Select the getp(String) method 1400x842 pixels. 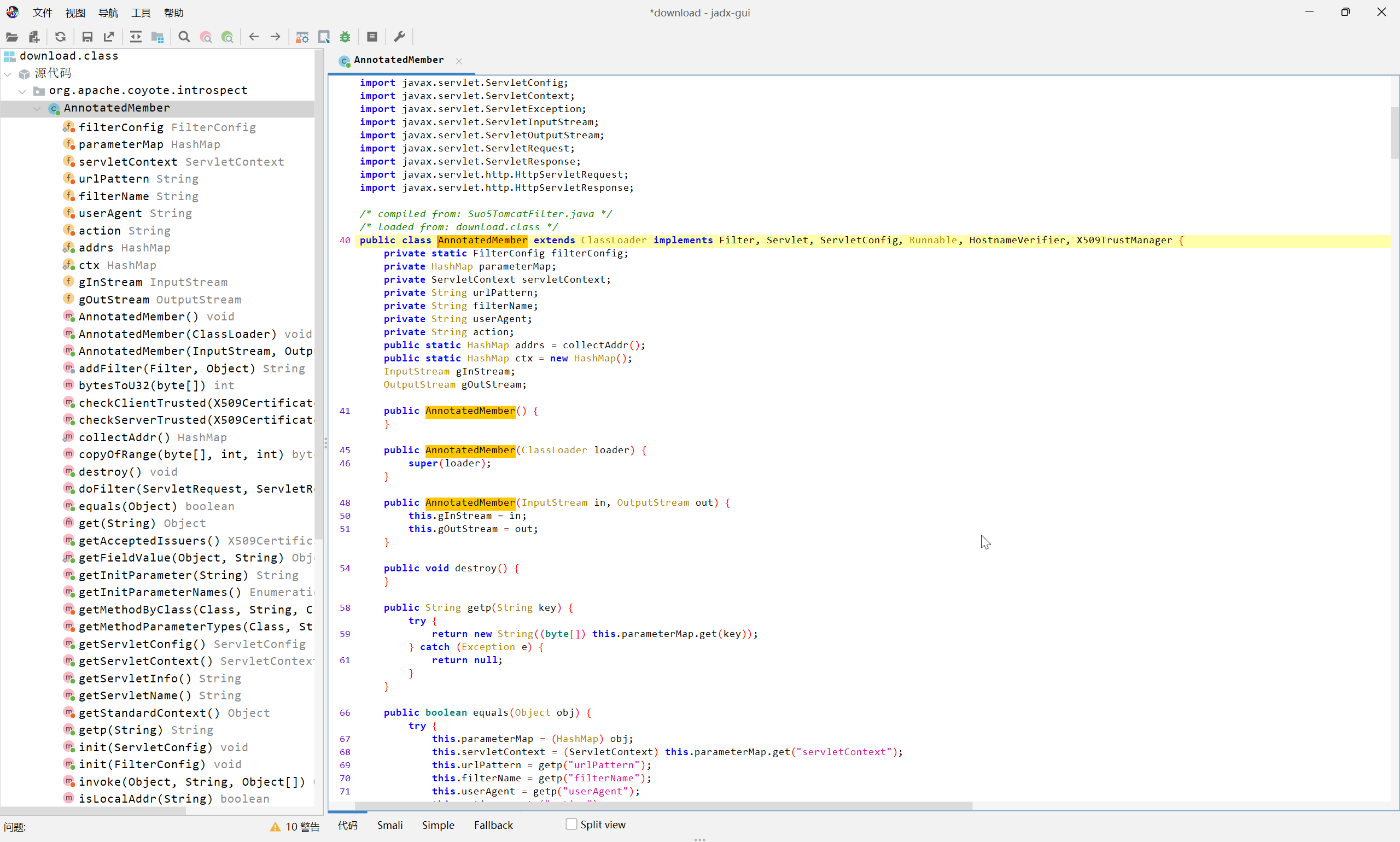pyautogui.click(x=146, y=730)
